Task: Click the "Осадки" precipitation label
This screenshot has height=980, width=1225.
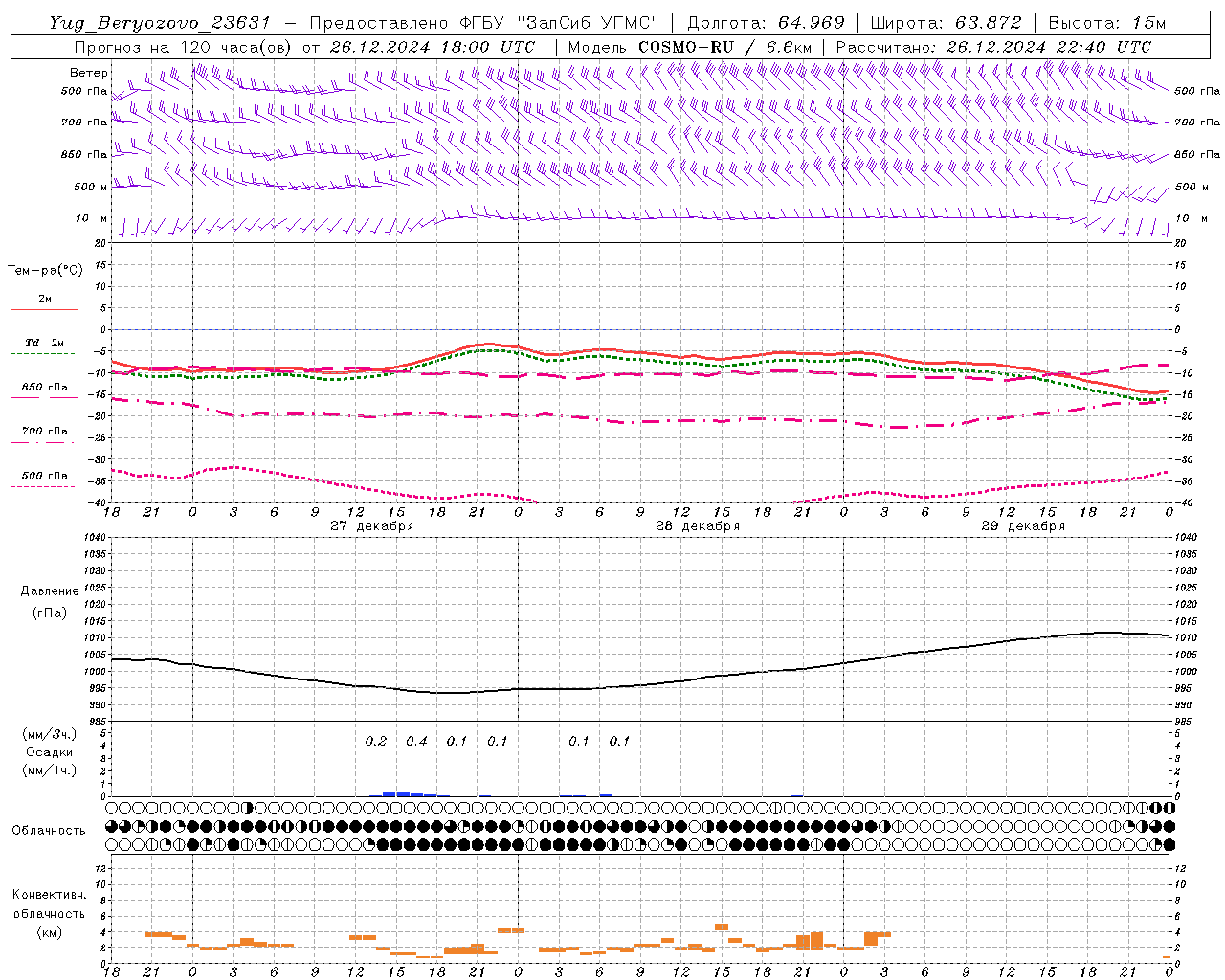Action: (50, 752)
